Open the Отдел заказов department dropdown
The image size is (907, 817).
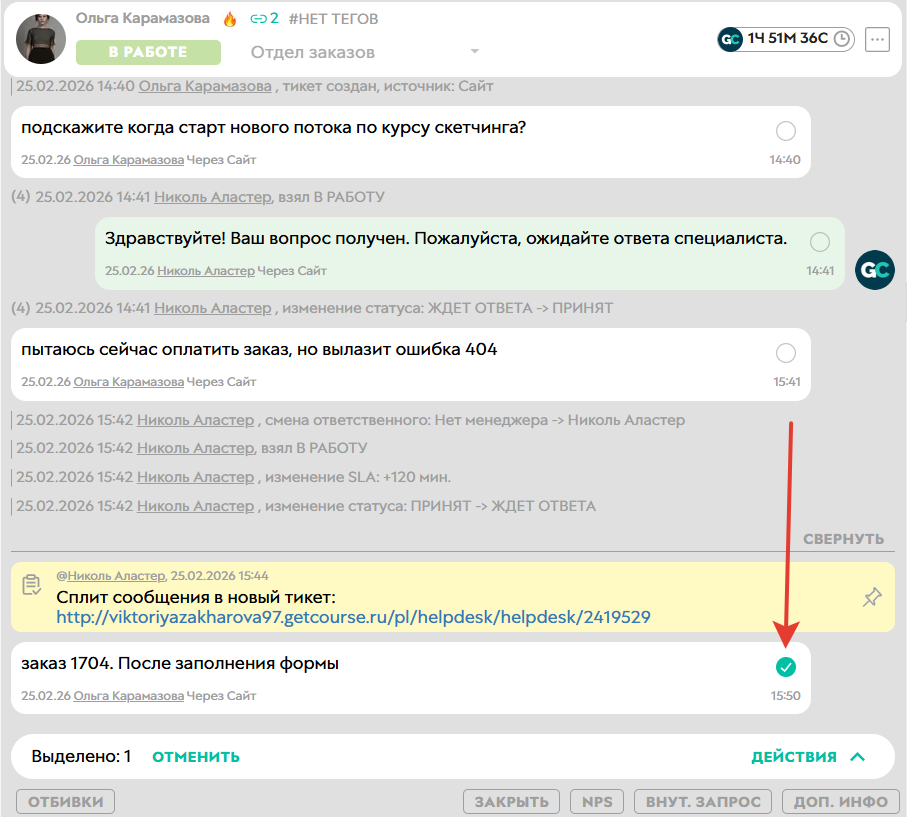click(364, 52)
